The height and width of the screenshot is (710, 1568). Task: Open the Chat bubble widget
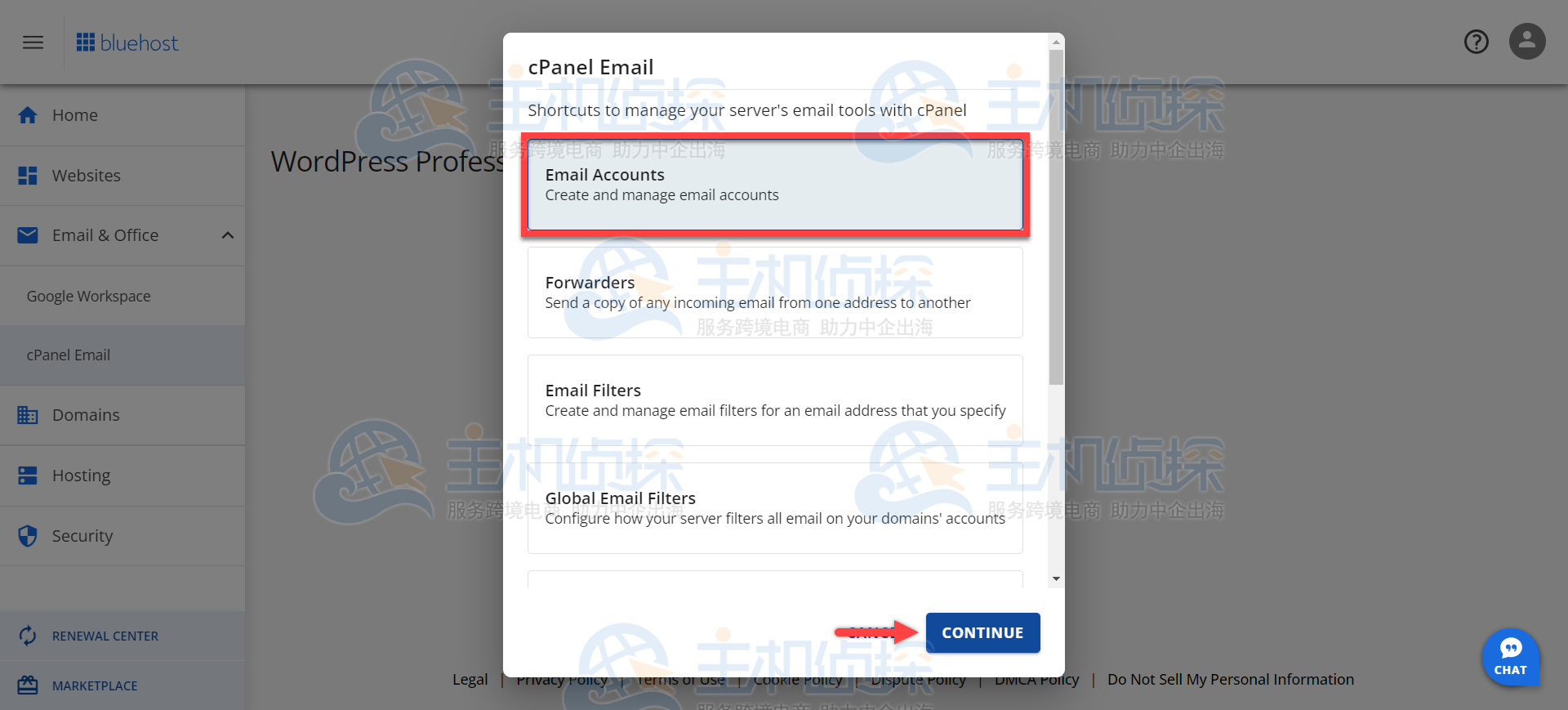(x=1511, y=657)
